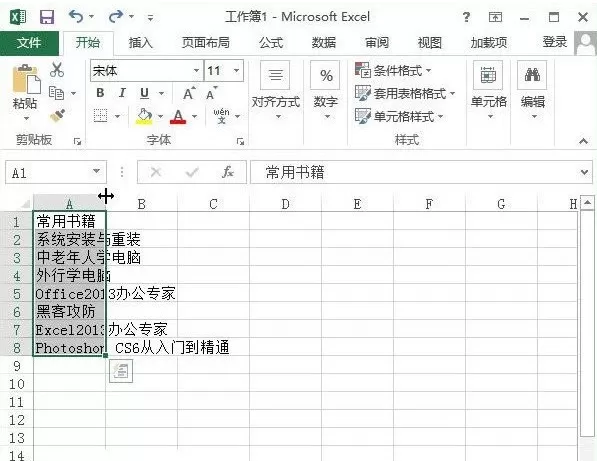597x461 pixels.
Task: Customize the quick access toolbar
Action: tap(151, 18)
